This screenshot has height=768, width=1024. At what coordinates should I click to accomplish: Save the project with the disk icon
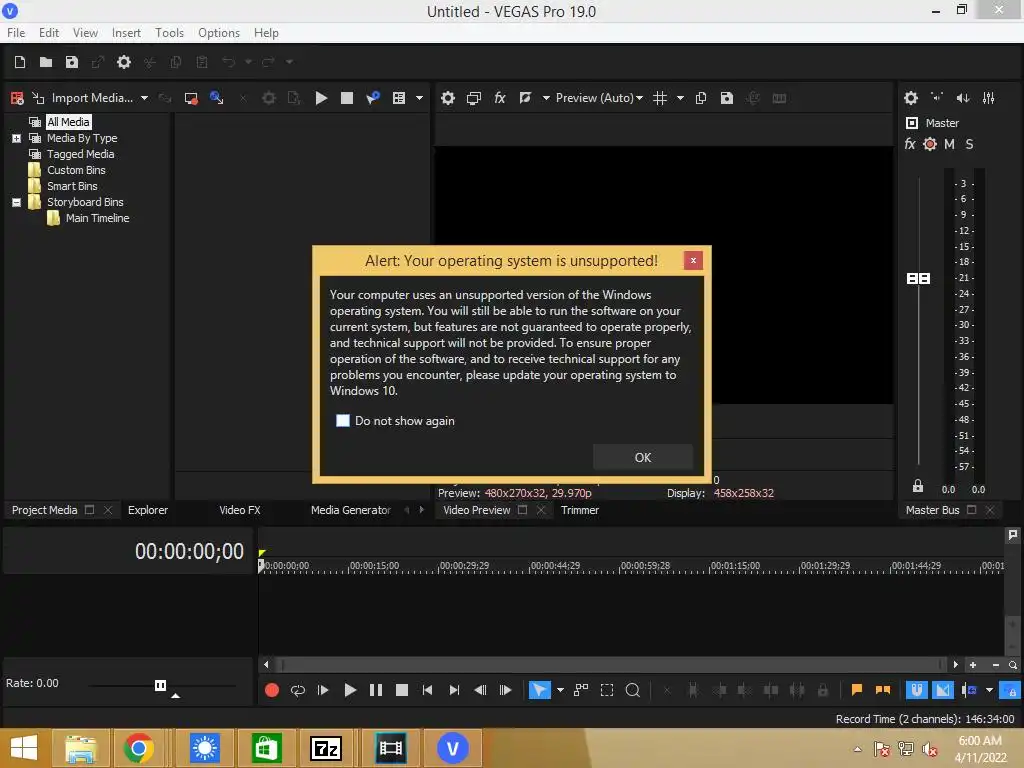(x=72, y=62)
